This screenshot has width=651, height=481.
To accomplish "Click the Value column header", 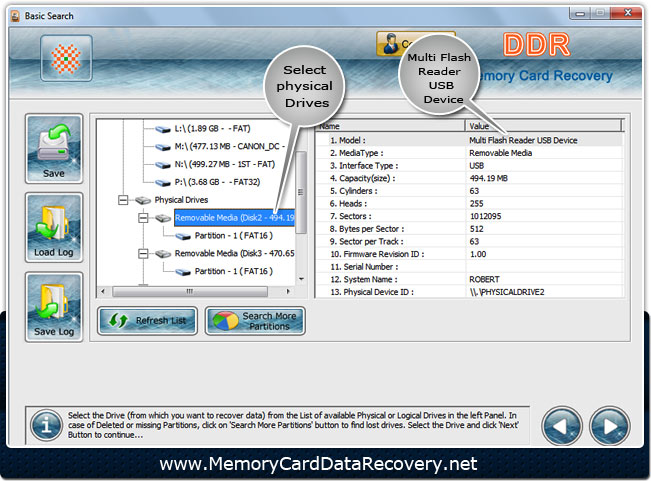I will click(543, 126).
